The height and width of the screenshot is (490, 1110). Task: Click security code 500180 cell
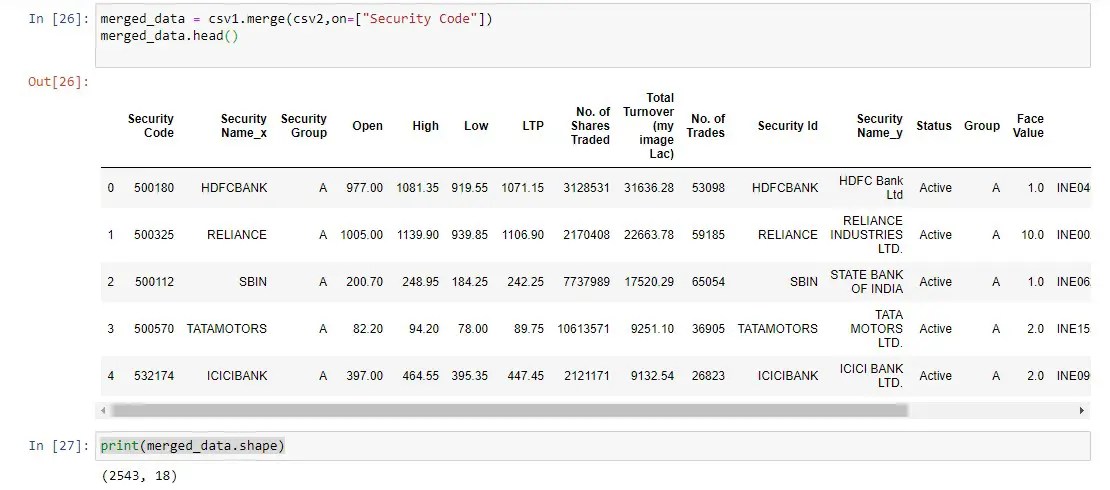tap(154, 188)
